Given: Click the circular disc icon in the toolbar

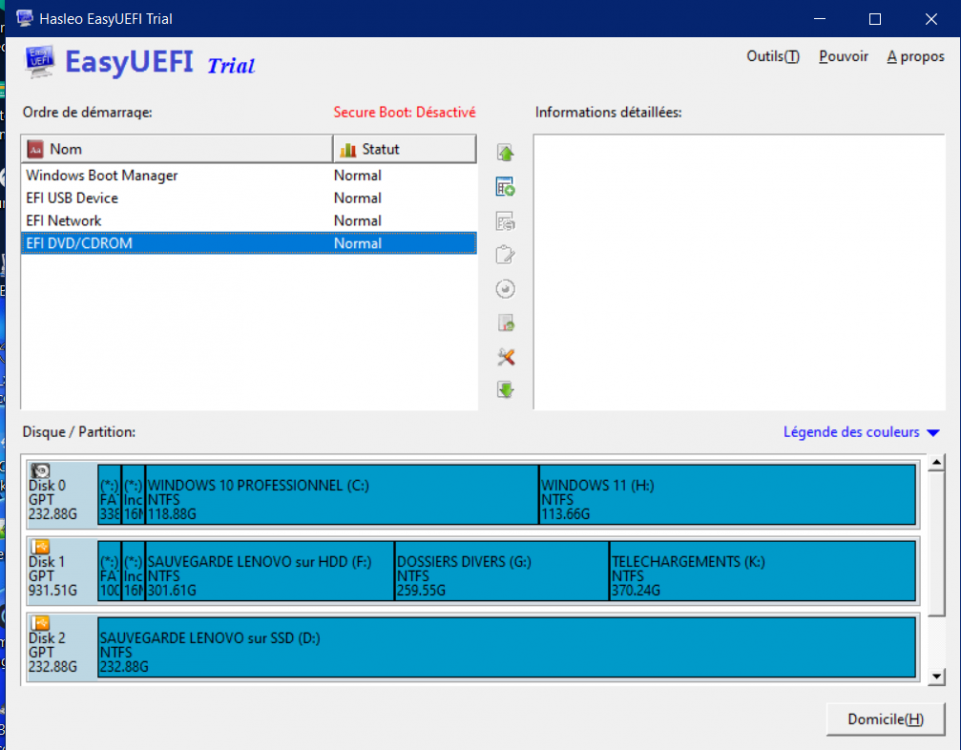Looking at the screenshot, I should pyautogui.click(x=505, y=289).
